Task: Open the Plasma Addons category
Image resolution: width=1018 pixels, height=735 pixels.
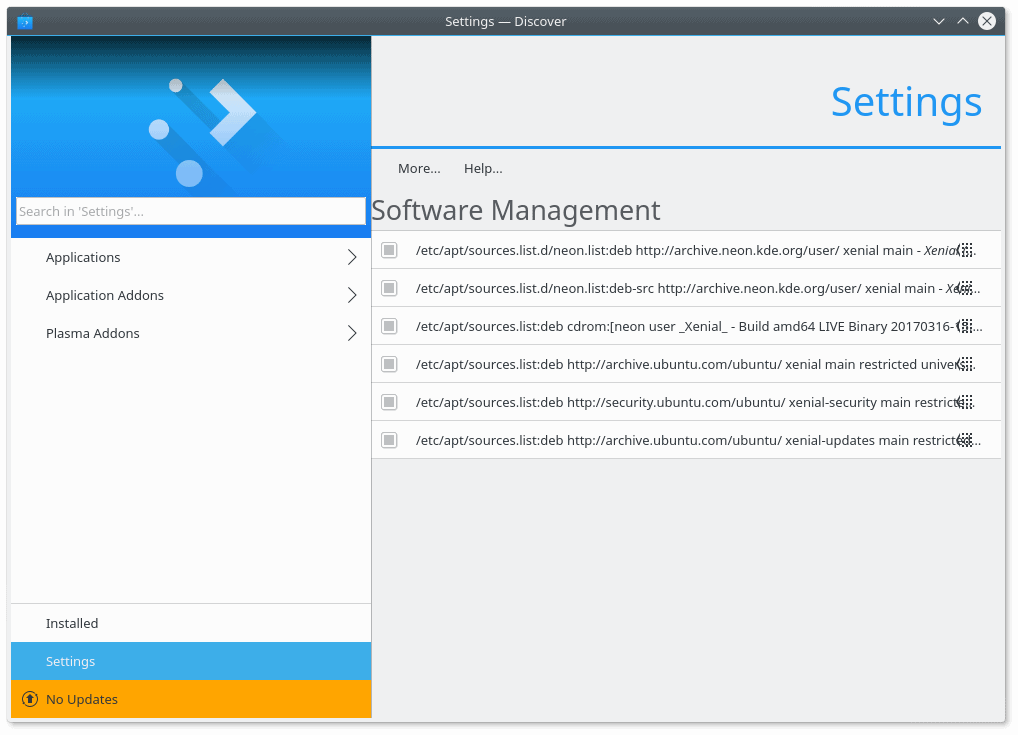Action: tap(192, 335)
